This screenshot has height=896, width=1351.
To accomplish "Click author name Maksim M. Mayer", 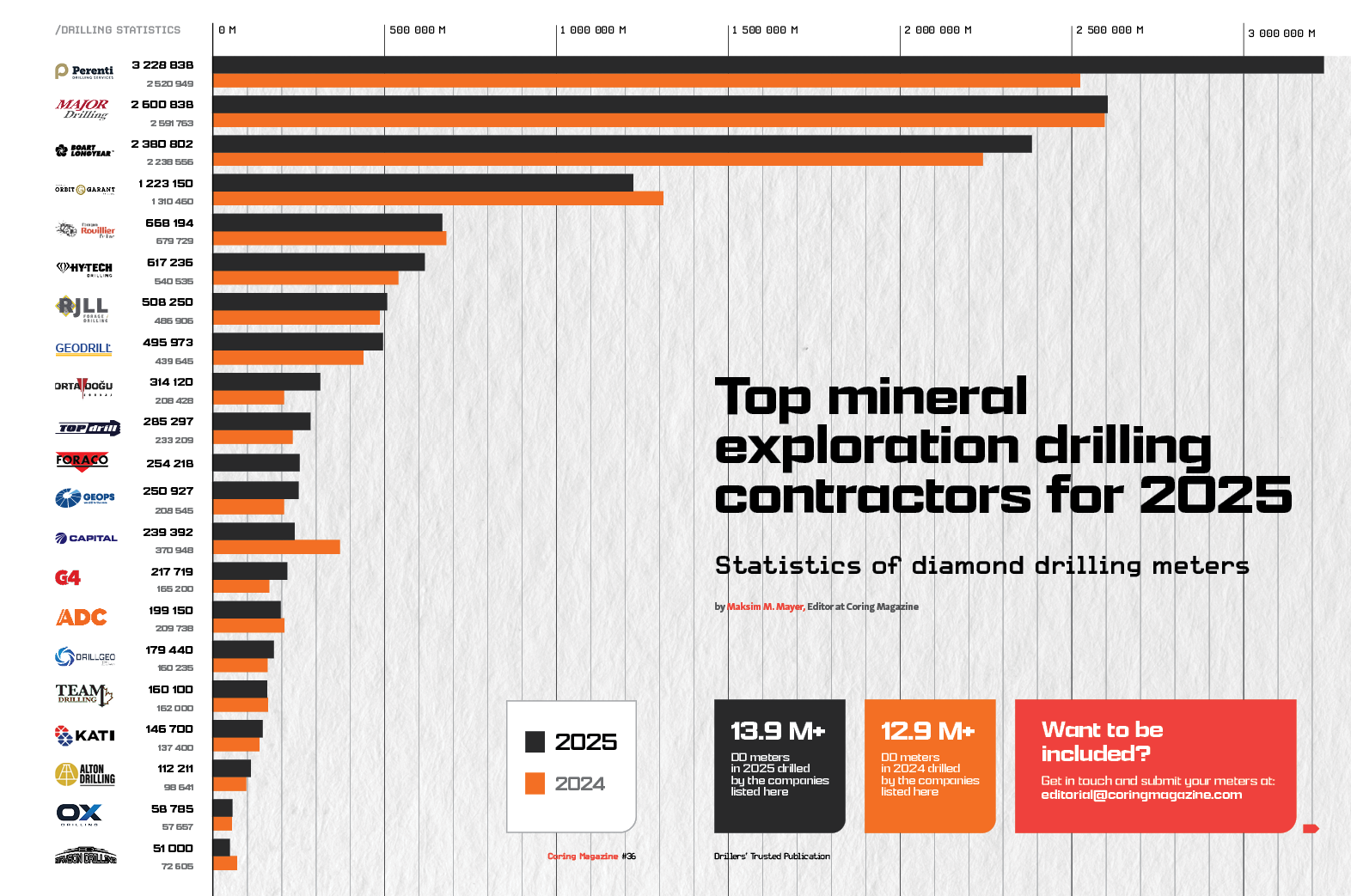I will tap(766, 606).
